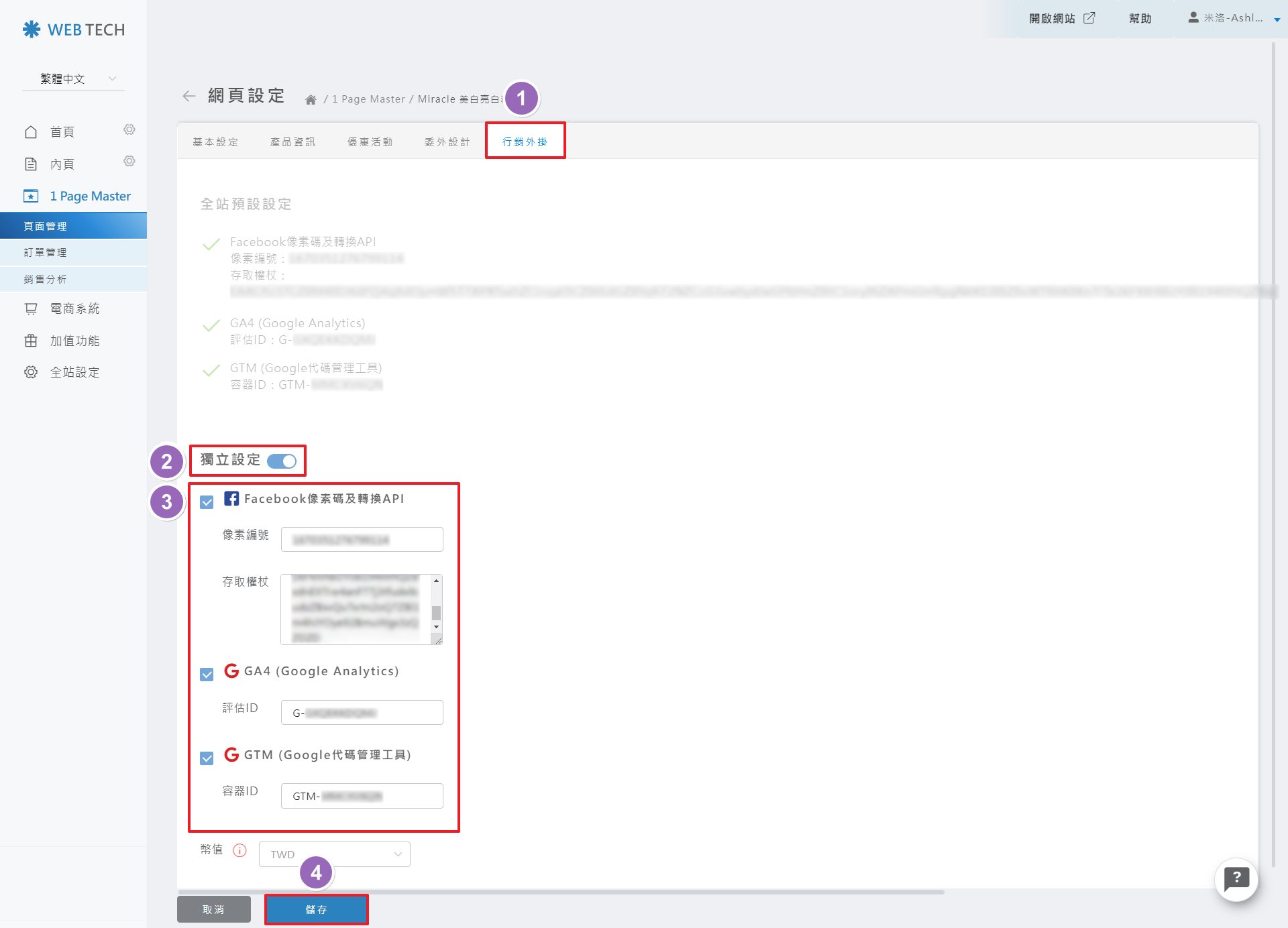Viewport: 1288px width, 928px height.
Task: Switch to the 優惠活動 tab
Action: (370, 142)
